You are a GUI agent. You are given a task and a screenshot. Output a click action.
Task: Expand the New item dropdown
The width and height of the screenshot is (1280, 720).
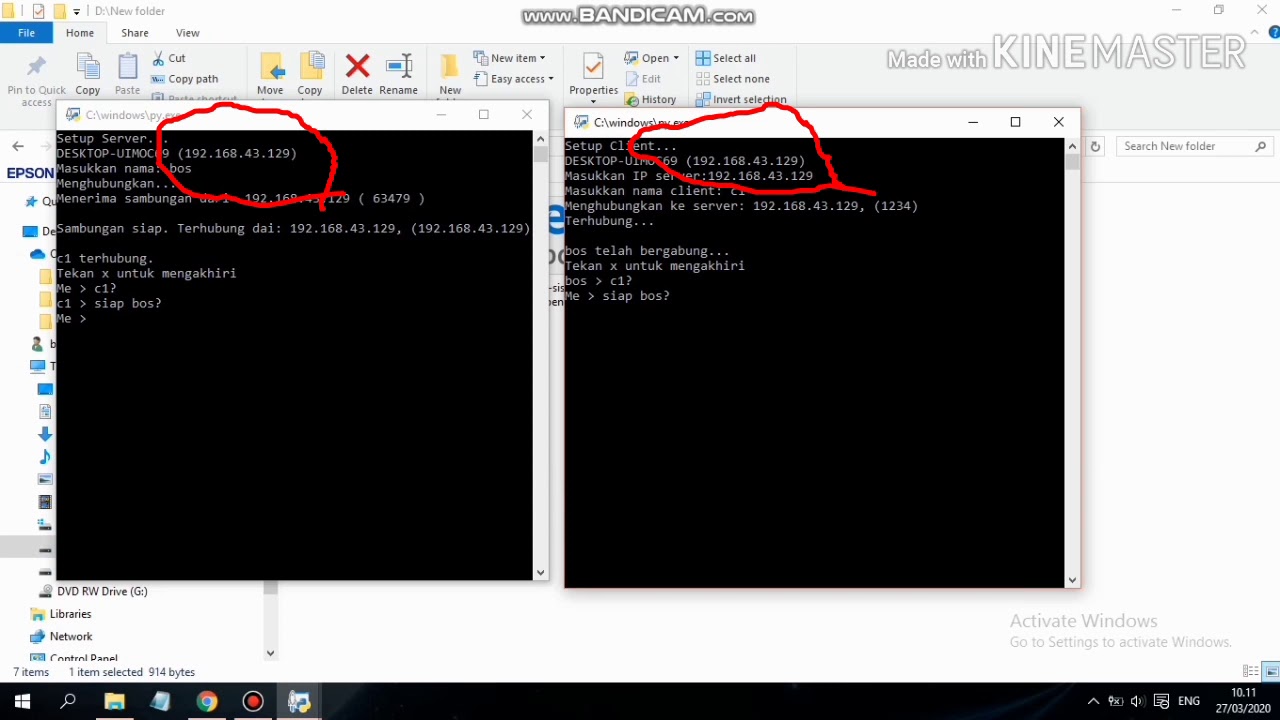(542, 58)
